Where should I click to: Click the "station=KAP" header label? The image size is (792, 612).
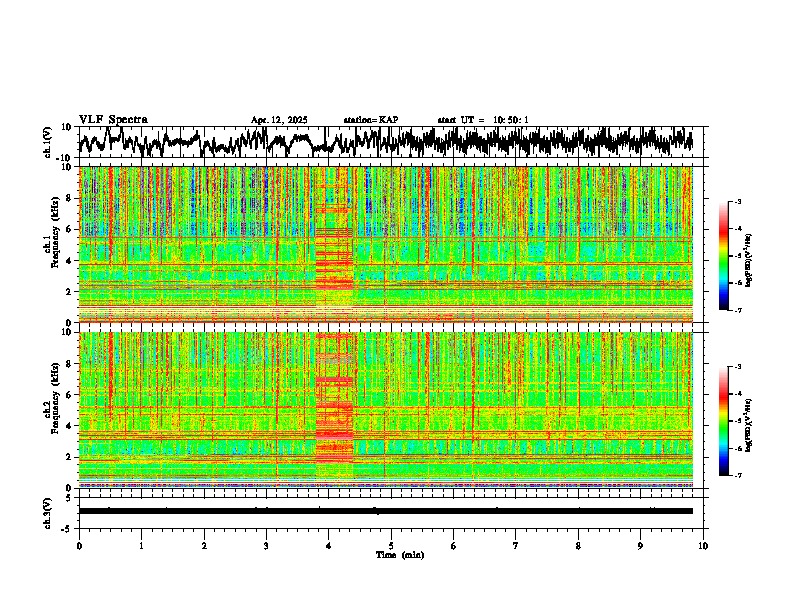371,120
